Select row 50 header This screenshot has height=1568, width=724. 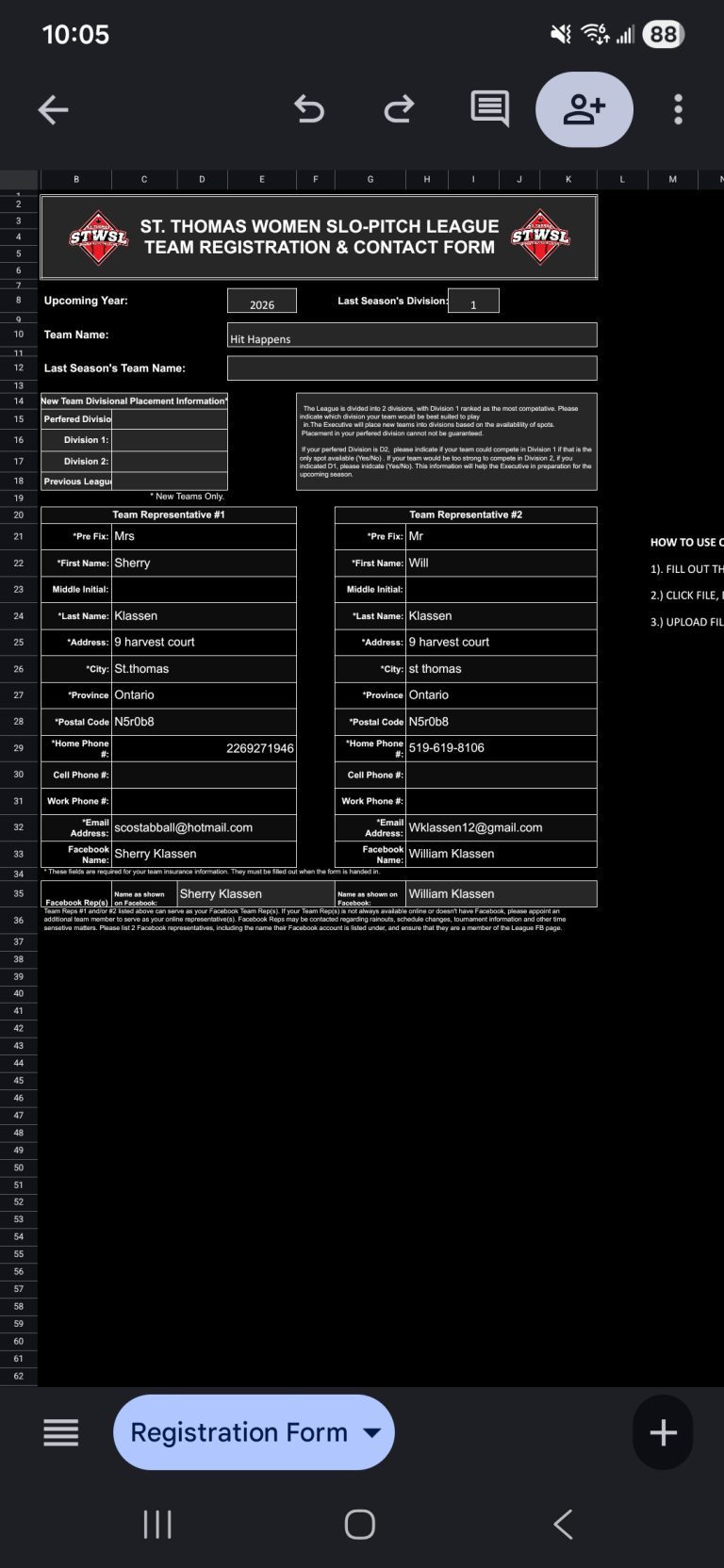pos(19,1168)
